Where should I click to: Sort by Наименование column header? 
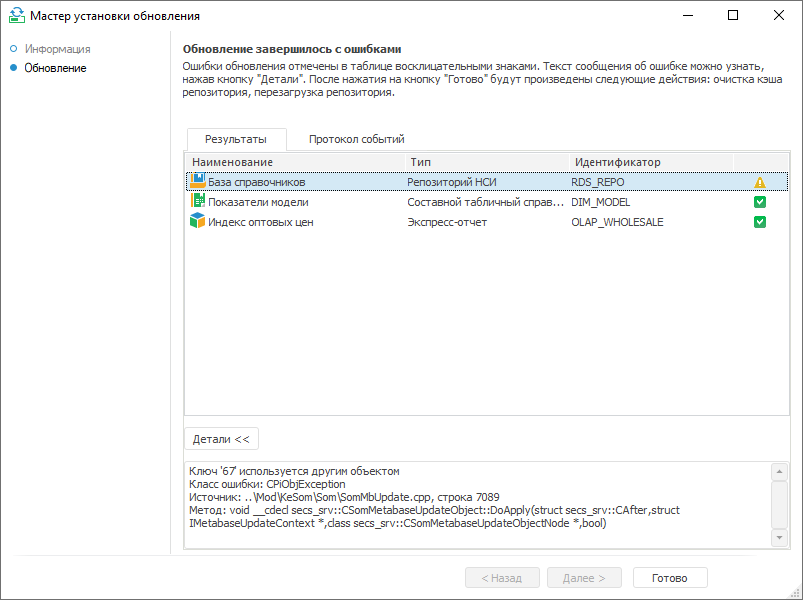(294, 162)
